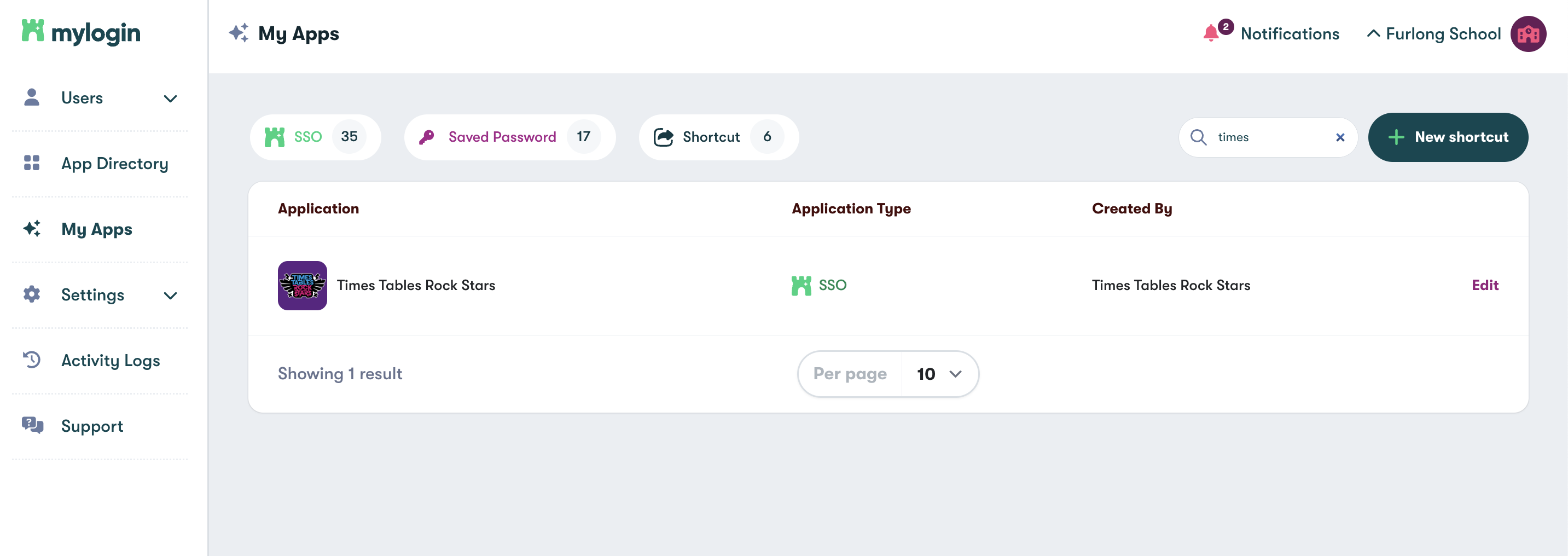
Task: Select the App Directory grid icon
Action: (x=31, y=163)
